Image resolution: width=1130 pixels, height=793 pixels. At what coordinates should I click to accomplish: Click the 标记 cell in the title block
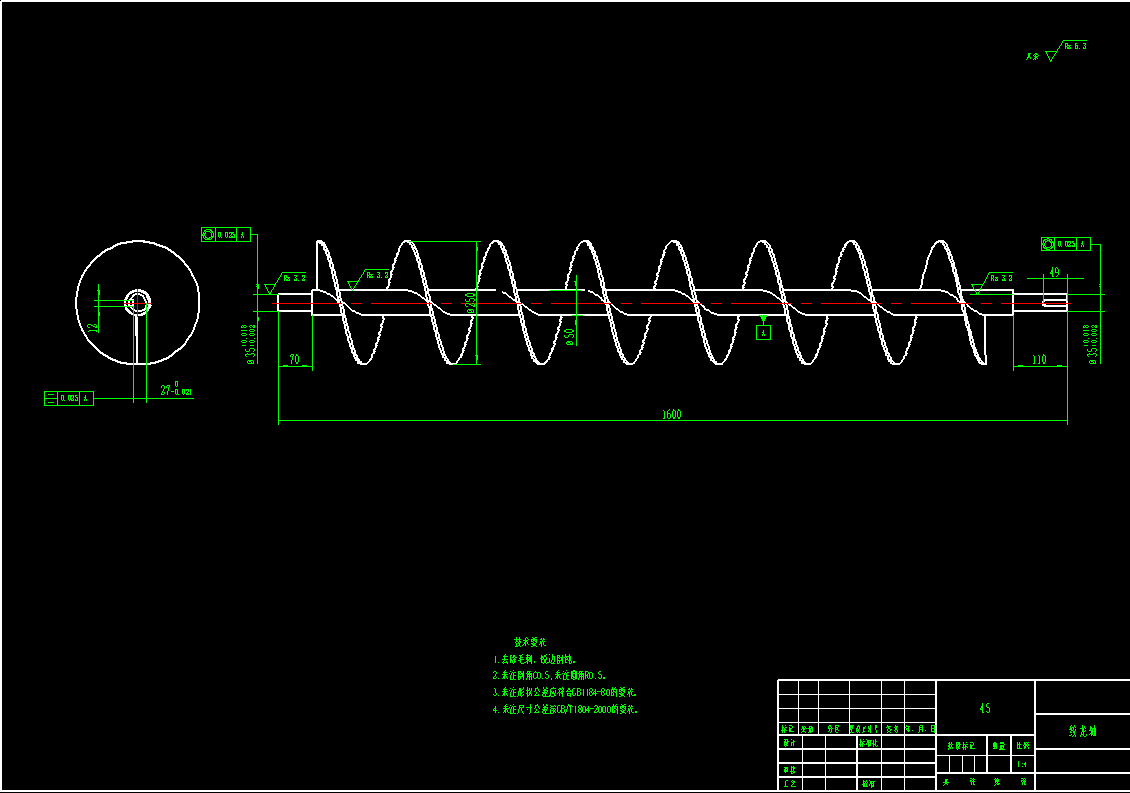click(788, 729)
